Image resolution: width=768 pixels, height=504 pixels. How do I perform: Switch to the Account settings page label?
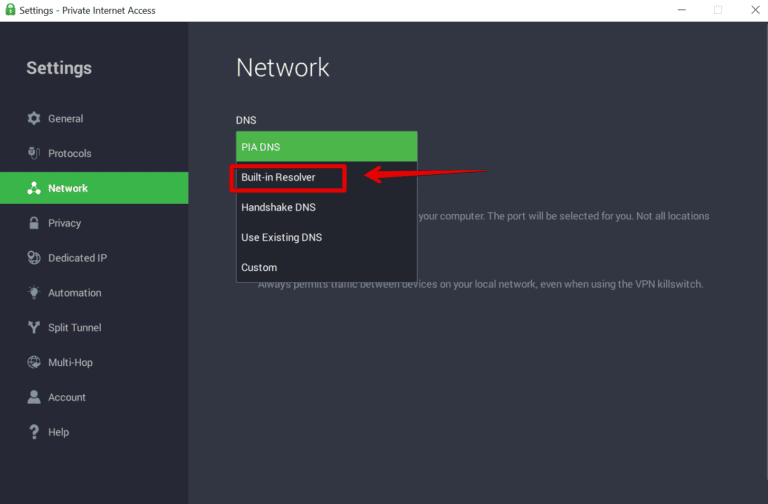(67, 397)
